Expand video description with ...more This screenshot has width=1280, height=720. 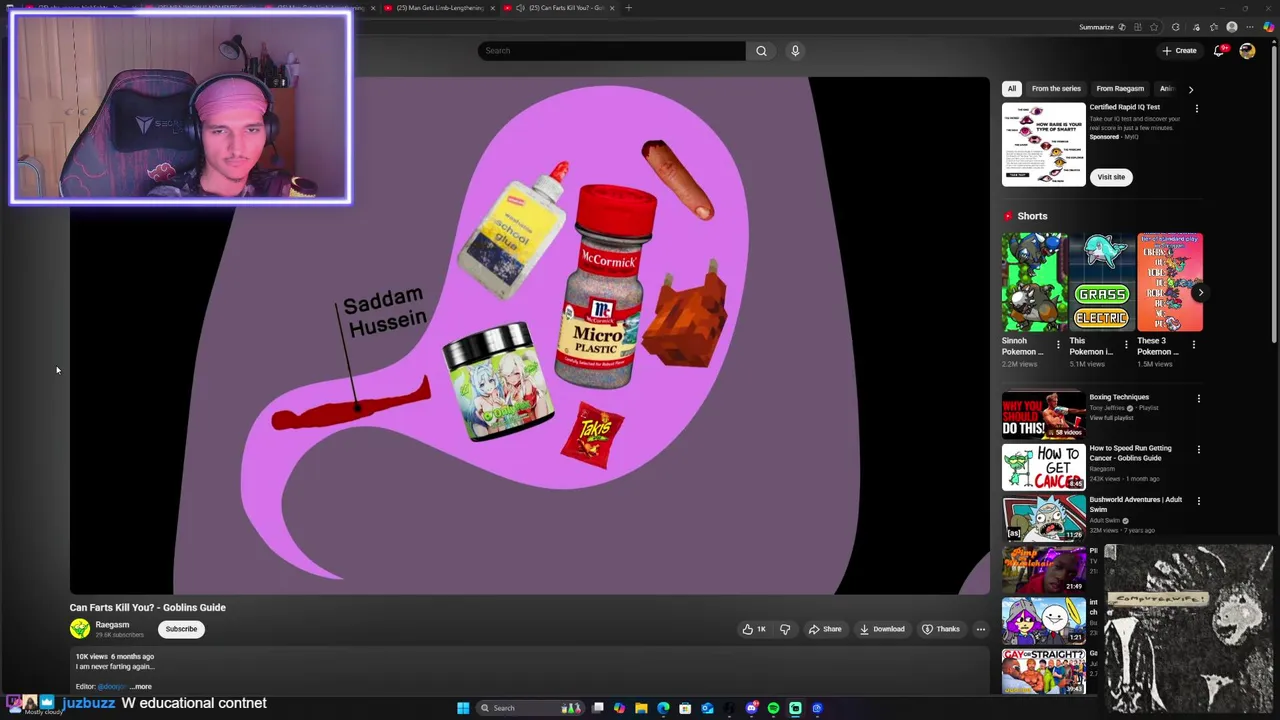pyautogui.click(x=142, y=687)
